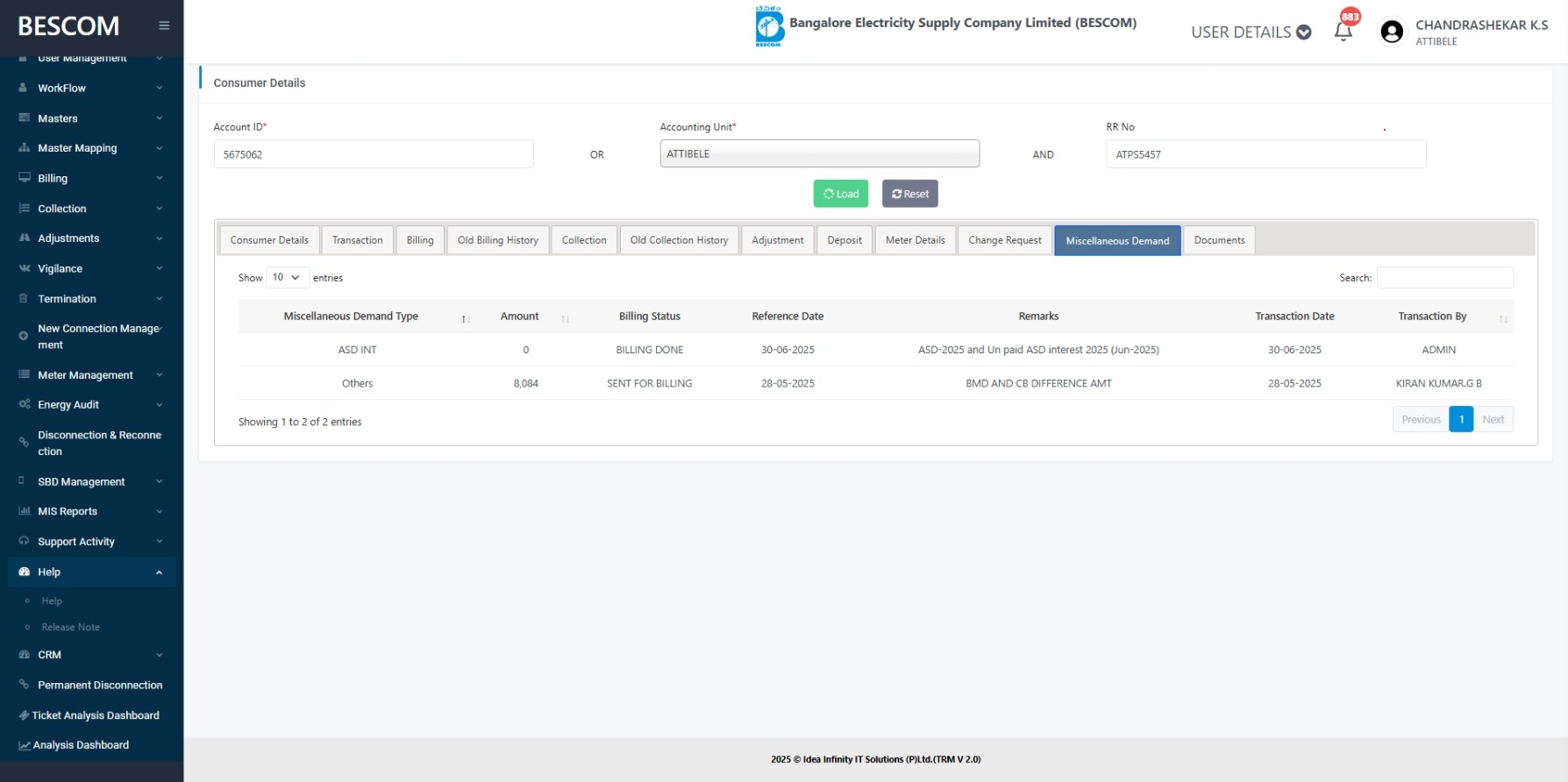Click the hamburger menu icon beside BESCOM
This screenshot has width=1568, height=782.
[164, 25]
